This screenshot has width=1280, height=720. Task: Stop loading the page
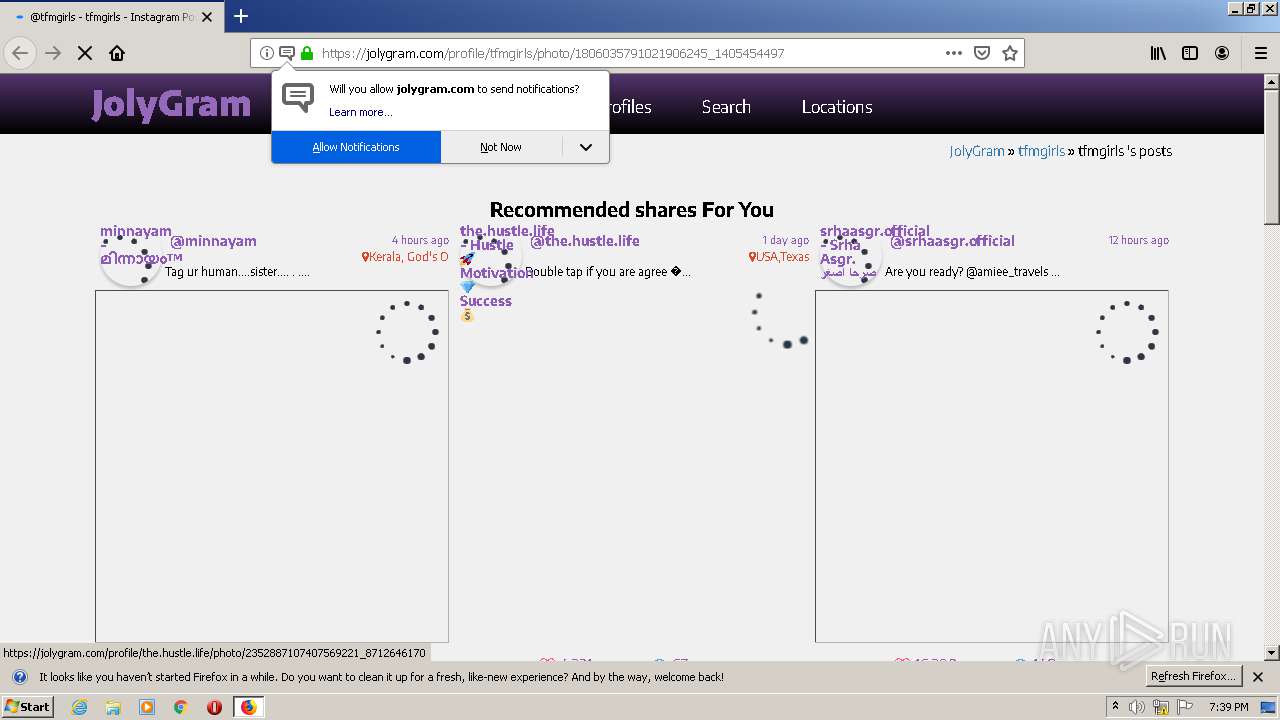point(85,53)
